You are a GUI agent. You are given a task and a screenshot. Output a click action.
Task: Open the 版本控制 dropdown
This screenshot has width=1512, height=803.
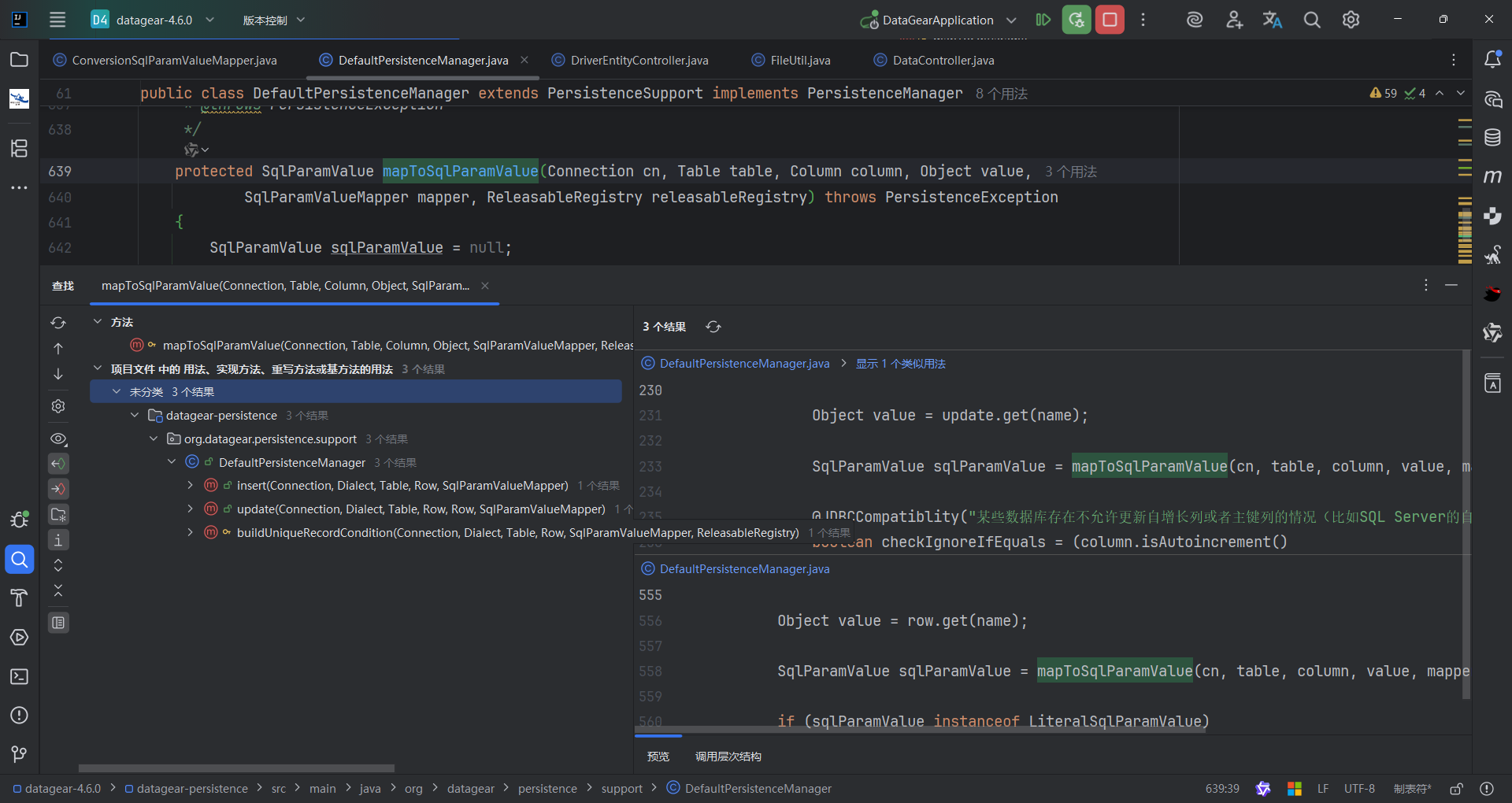273,20
